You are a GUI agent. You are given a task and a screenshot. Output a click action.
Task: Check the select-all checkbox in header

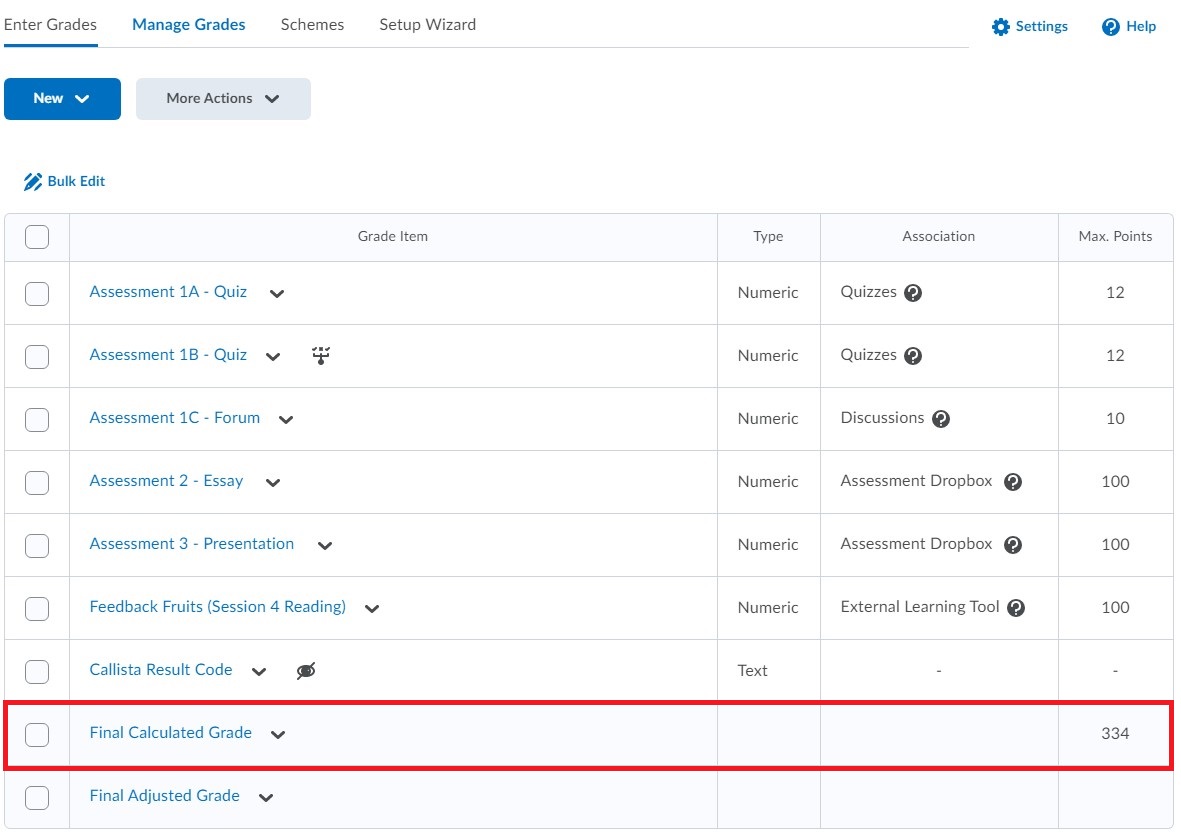tap(36, 237)
